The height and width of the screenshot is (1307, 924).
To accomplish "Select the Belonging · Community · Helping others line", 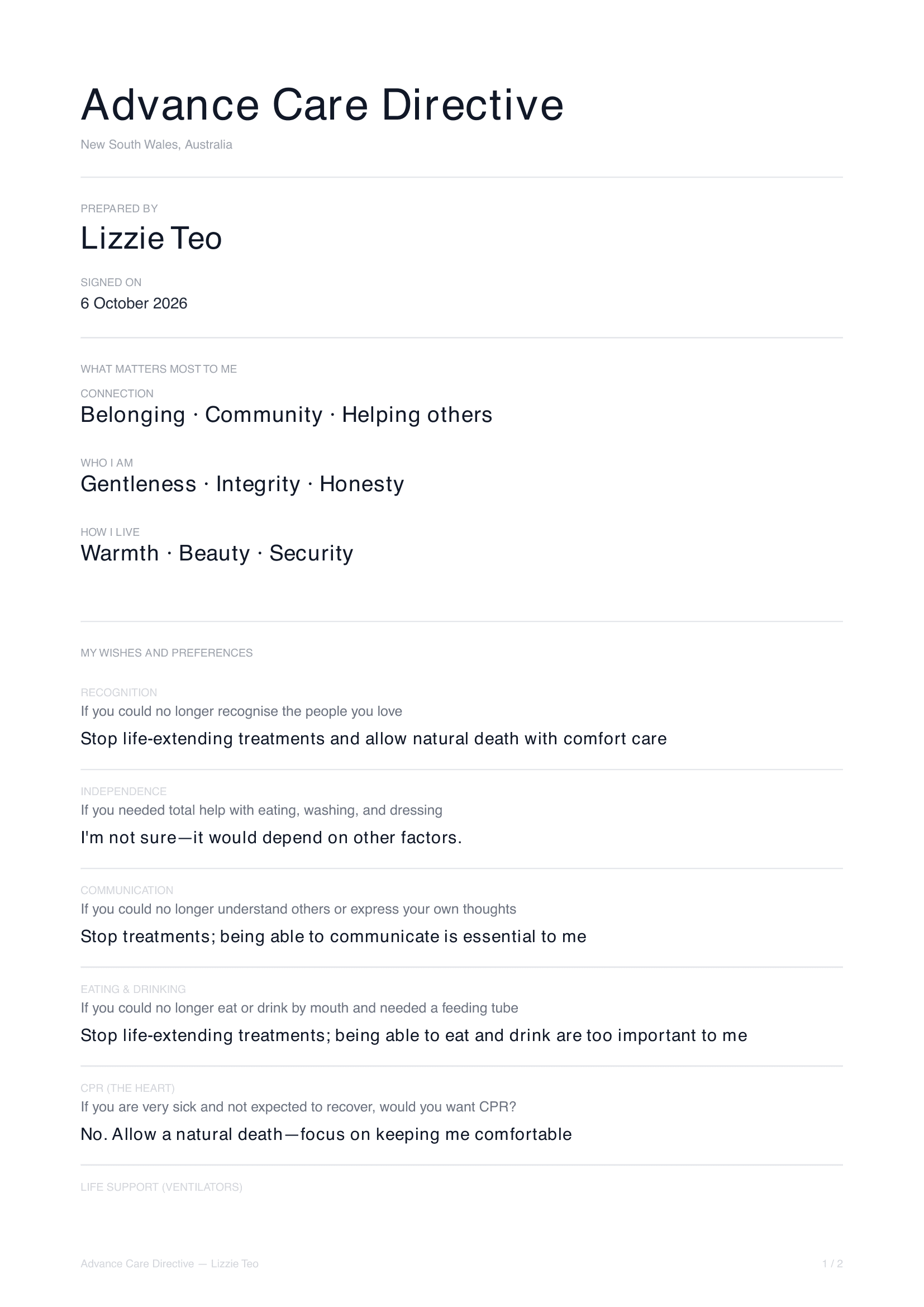I will pos(286,415).
